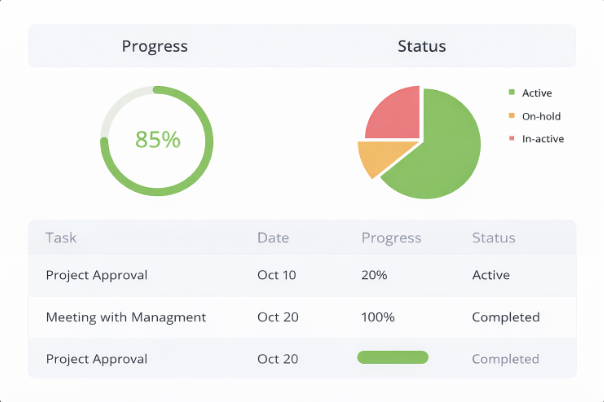
Task: Click the Completed status for Meeting with Managment
Action: click(505, 317)
